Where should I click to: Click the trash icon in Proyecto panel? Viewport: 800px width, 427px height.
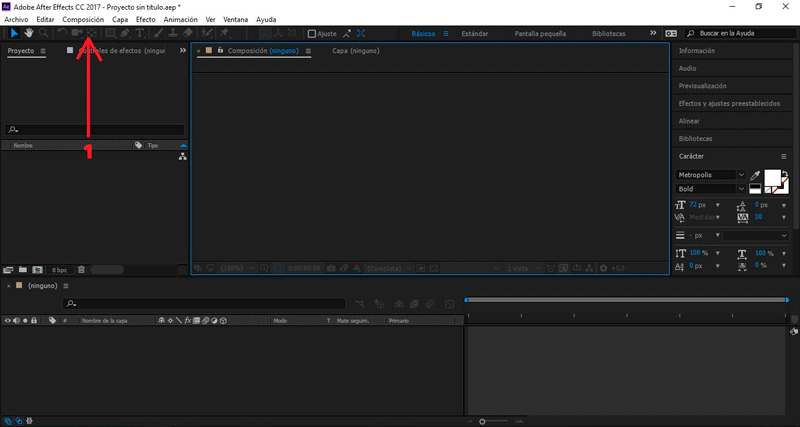pyautogui.click(x=81, y=269)
